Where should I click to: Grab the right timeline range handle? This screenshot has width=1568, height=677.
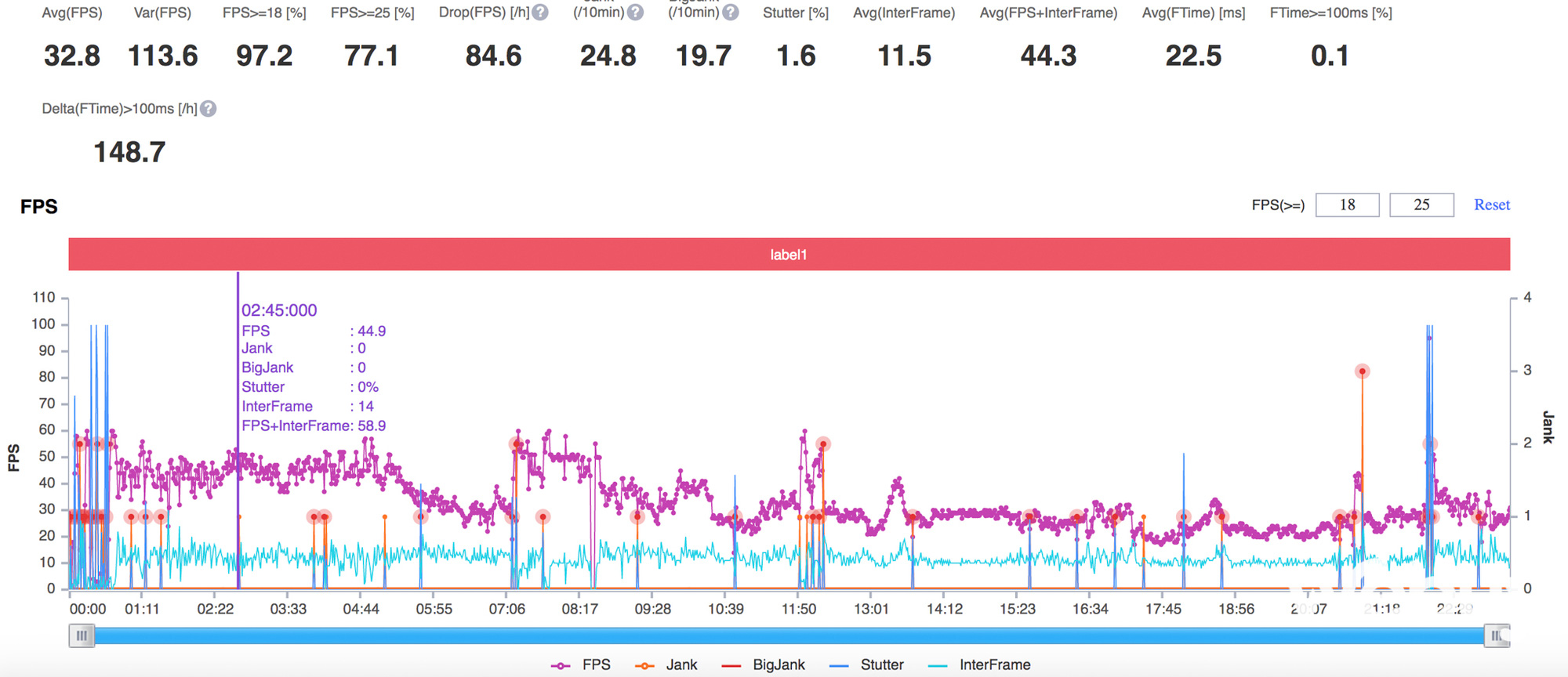tap(1497, 635)
